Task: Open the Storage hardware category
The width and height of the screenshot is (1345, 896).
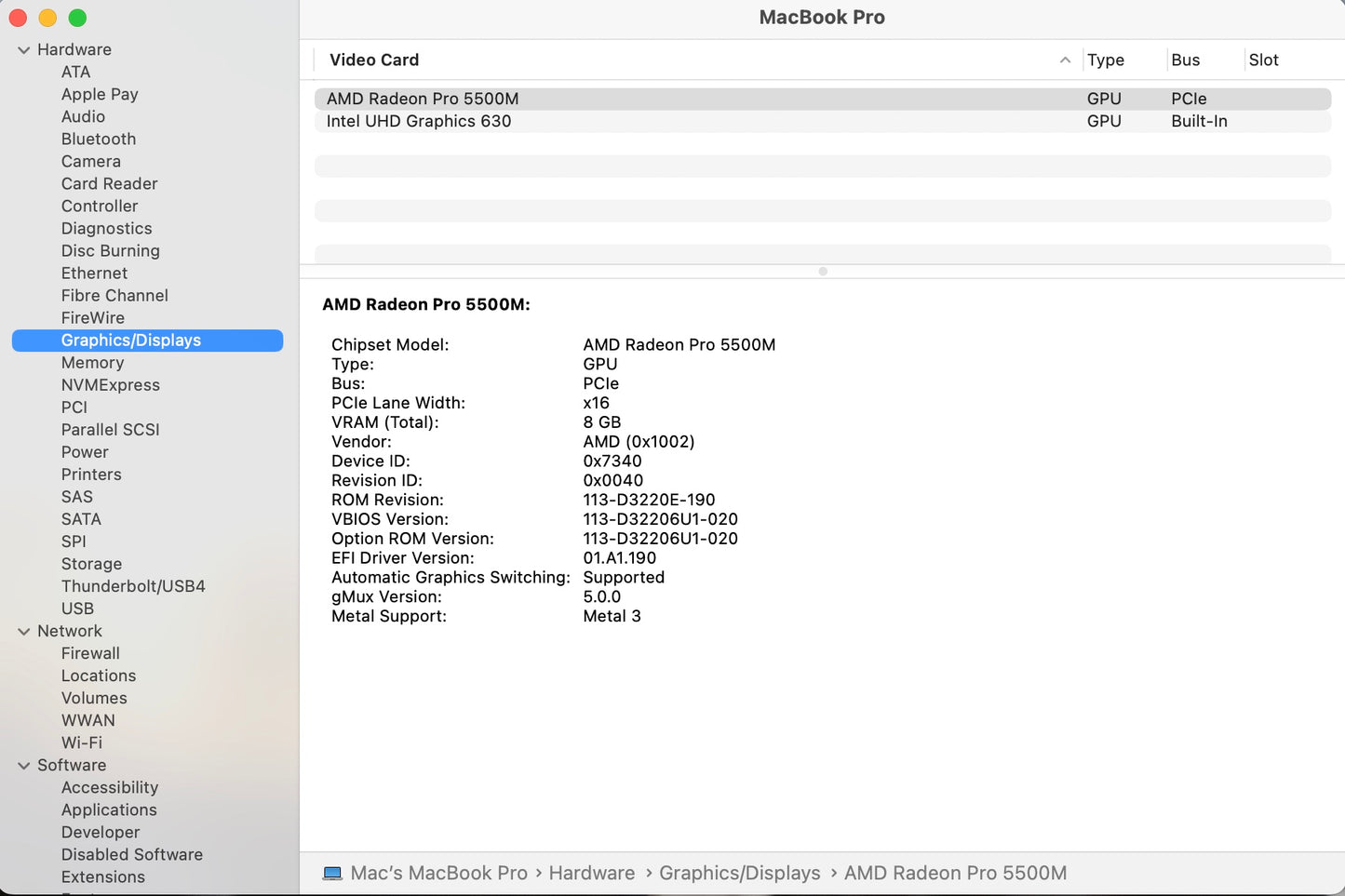Action: tap(91, 563)
